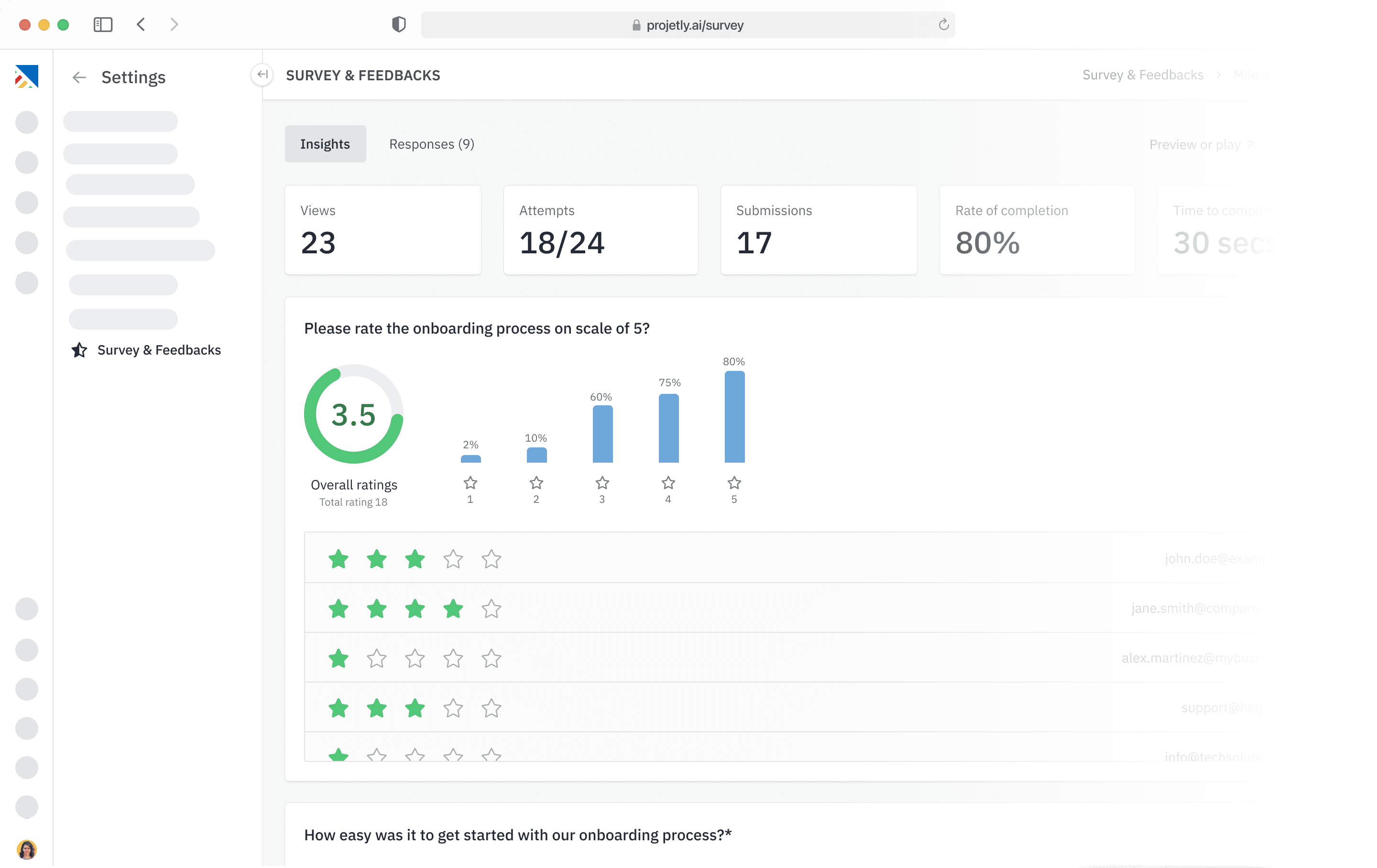Click the fifth star in first response row
Image resolution: width=1377 pixels, height=868 pixels.
[x=491, y=559]
